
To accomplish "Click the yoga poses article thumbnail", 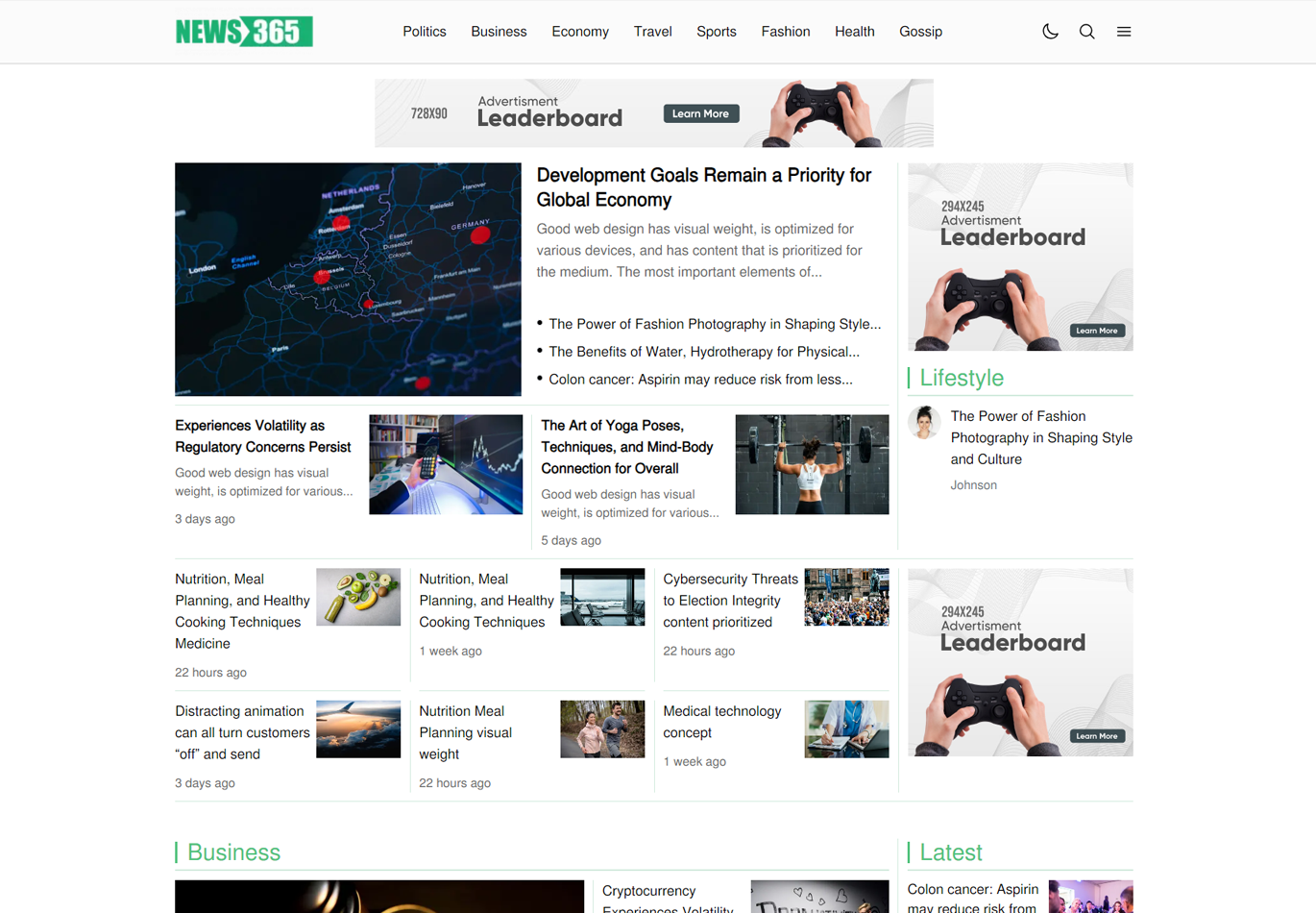I will 812,464.
